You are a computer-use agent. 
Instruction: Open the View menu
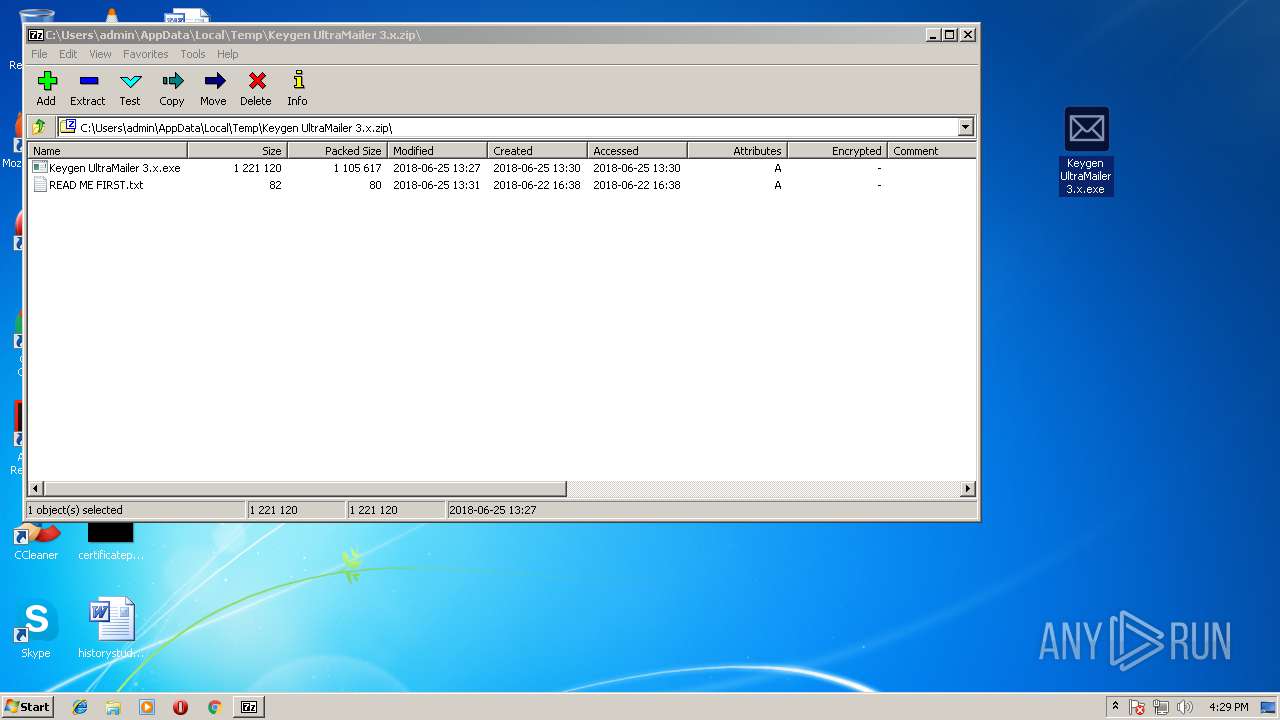tap(101, 54)
